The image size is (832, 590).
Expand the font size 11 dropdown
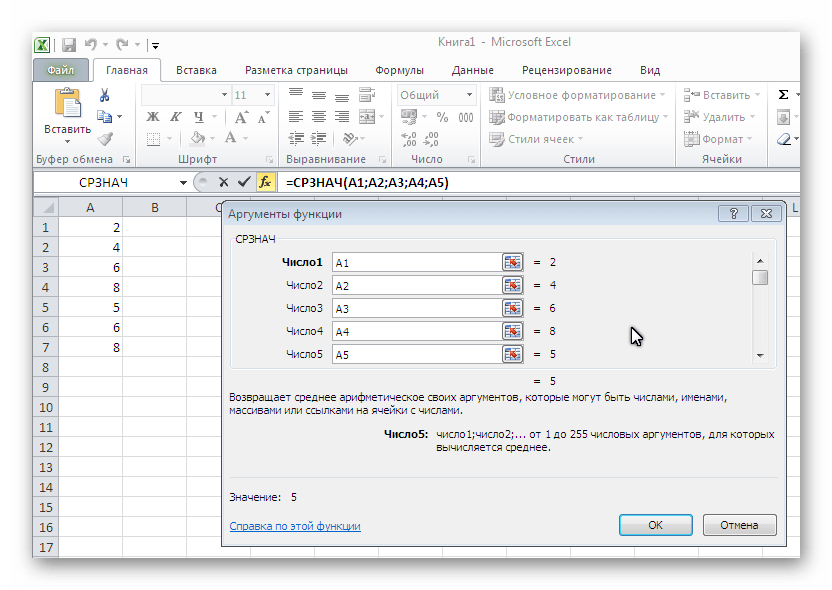[266, 95]
